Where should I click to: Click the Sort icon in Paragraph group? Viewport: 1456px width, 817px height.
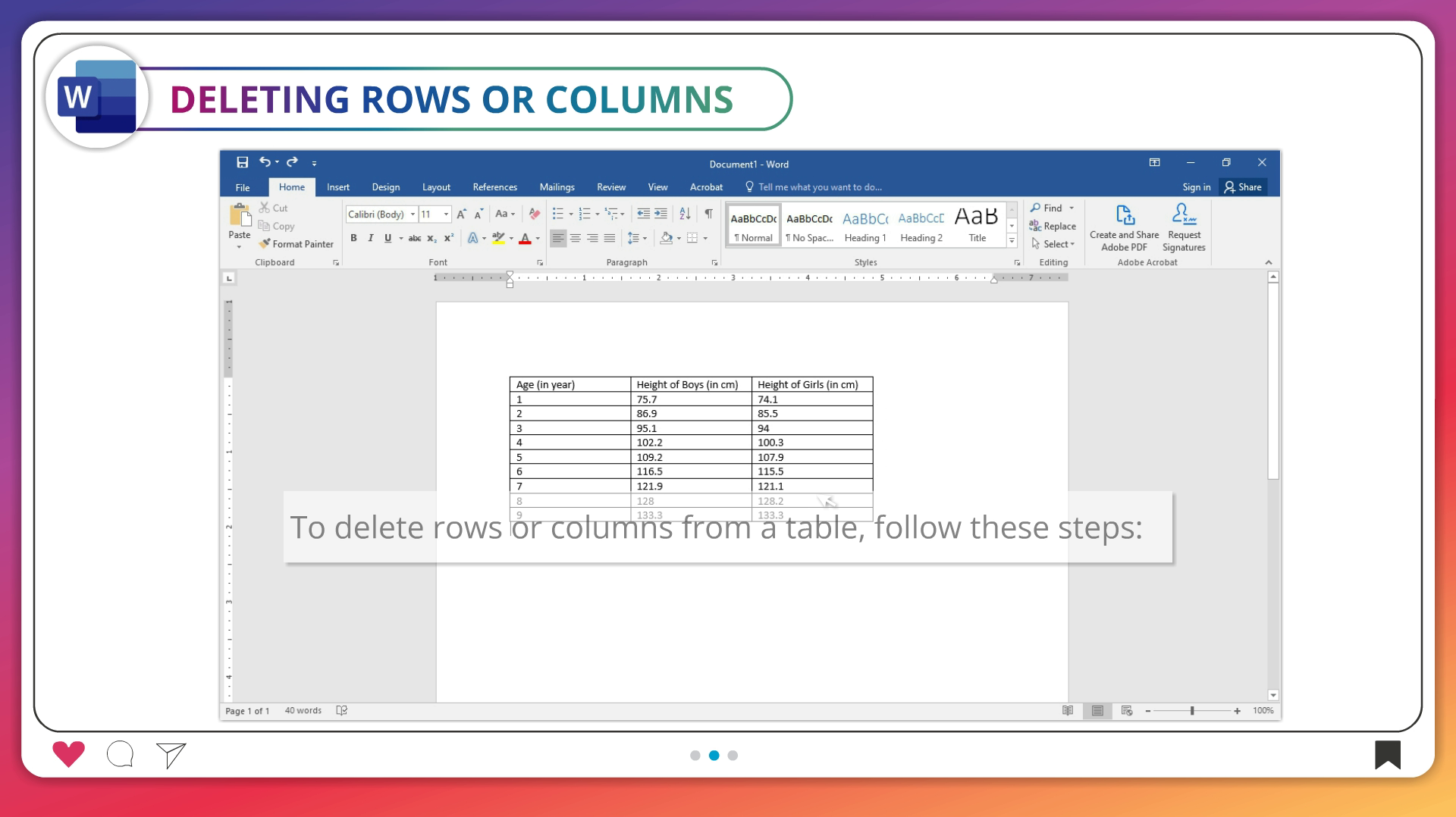[x=685, y=214]
